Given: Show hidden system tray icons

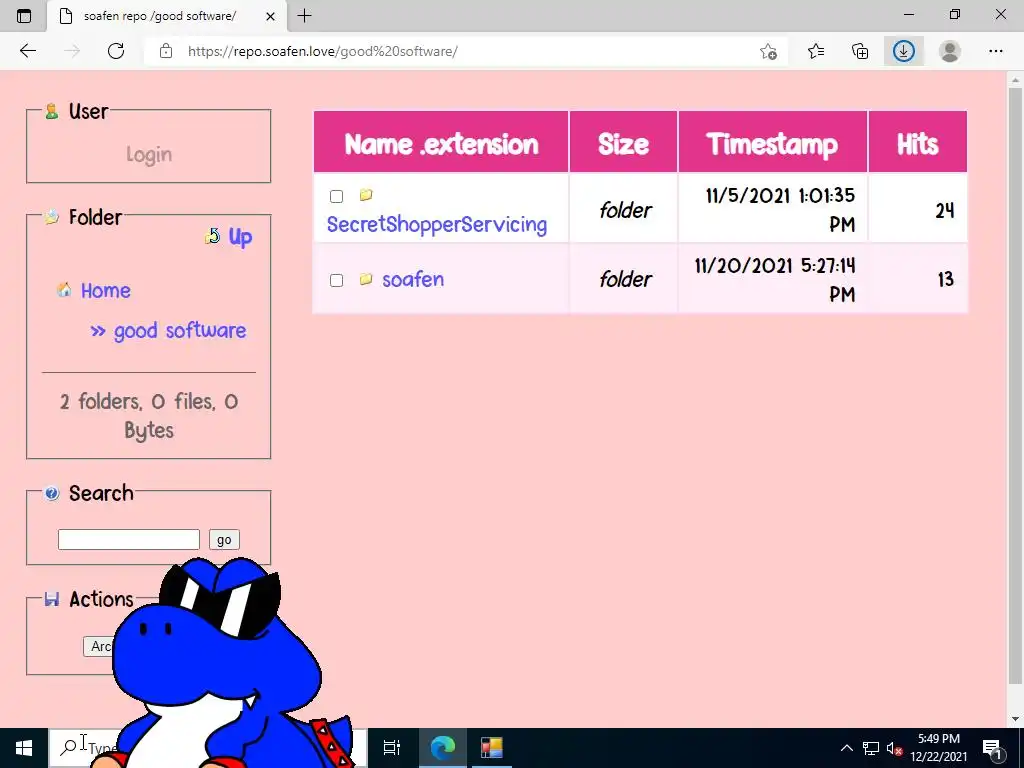Looking at the screenshot, I should pyautogui.click(x=846, y=748).
